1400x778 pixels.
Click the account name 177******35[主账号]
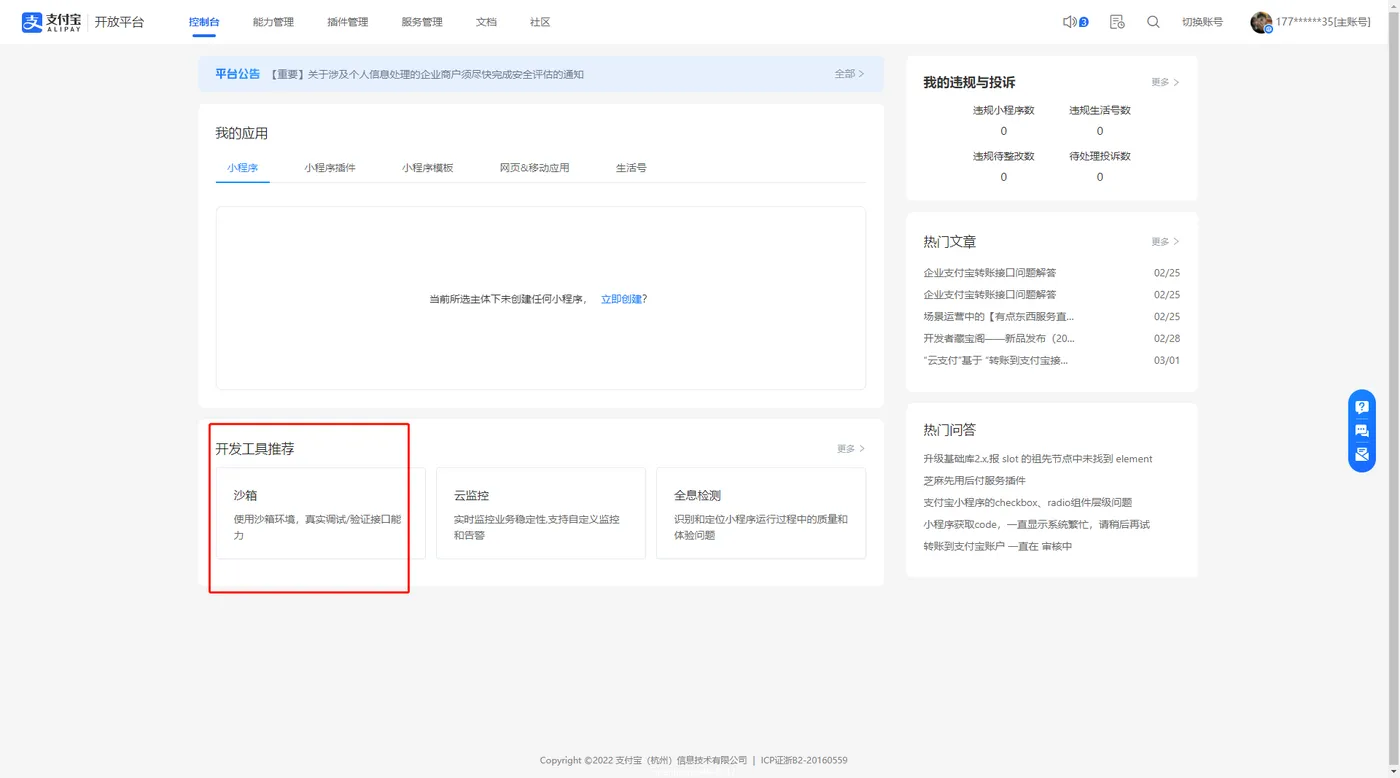click(x=1323, y=22)
